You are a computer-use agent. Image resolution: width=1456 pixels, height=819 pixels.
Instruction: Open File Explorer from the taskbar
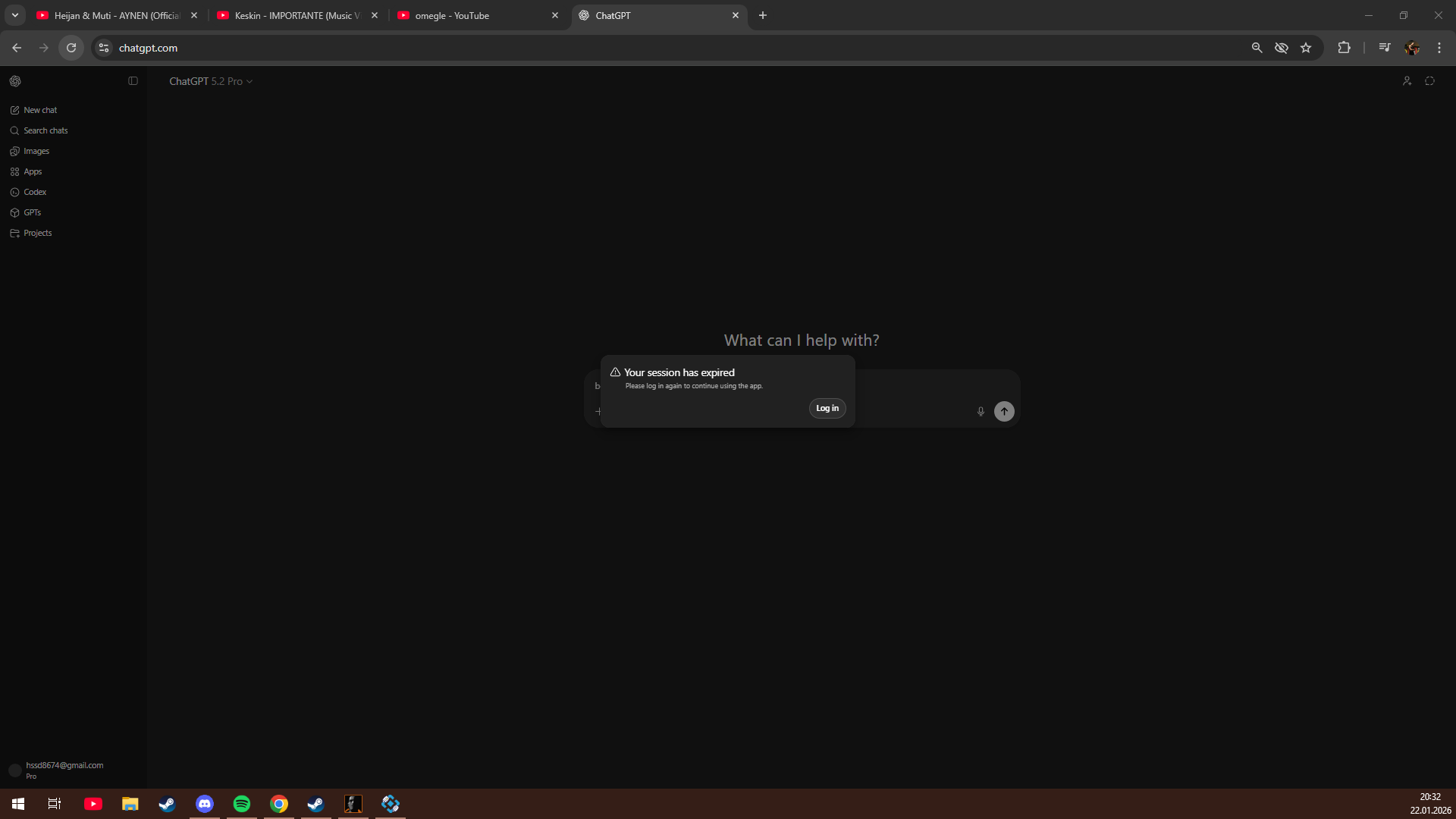tap(130, 804)
